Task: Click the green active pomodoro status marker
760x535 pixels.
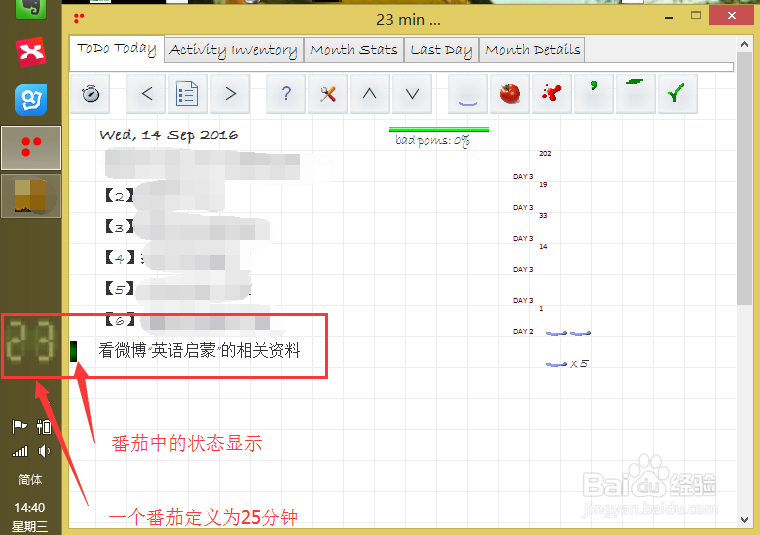Action: [74, 351]
